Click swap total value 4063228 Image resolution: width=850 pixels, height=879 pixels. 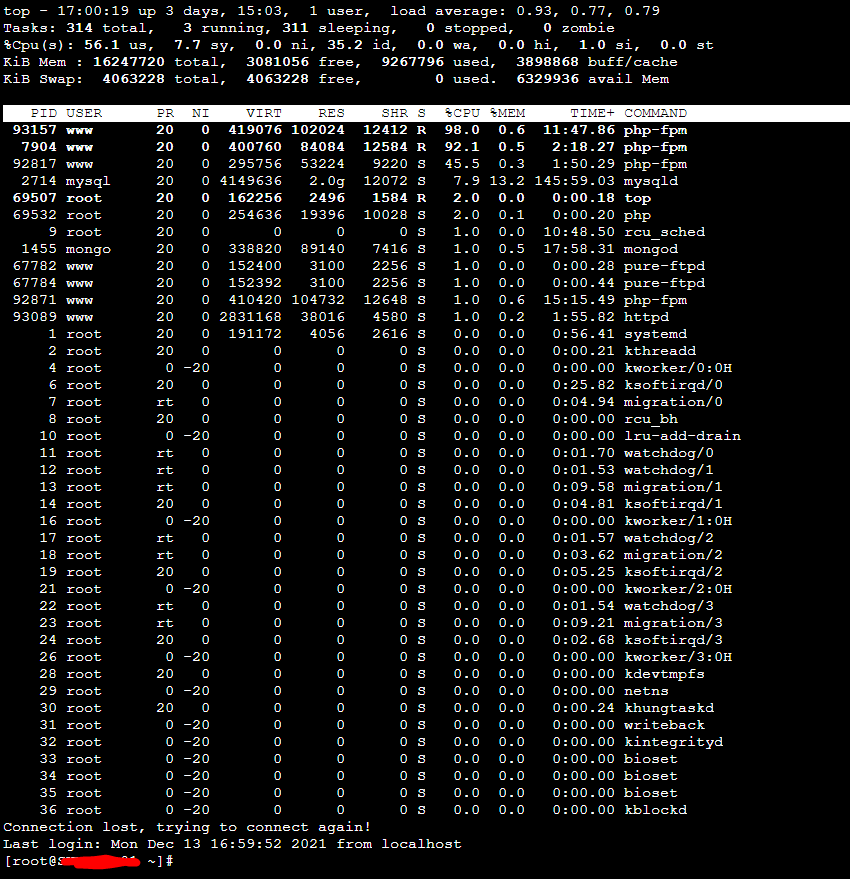click(x=133, y=79)
